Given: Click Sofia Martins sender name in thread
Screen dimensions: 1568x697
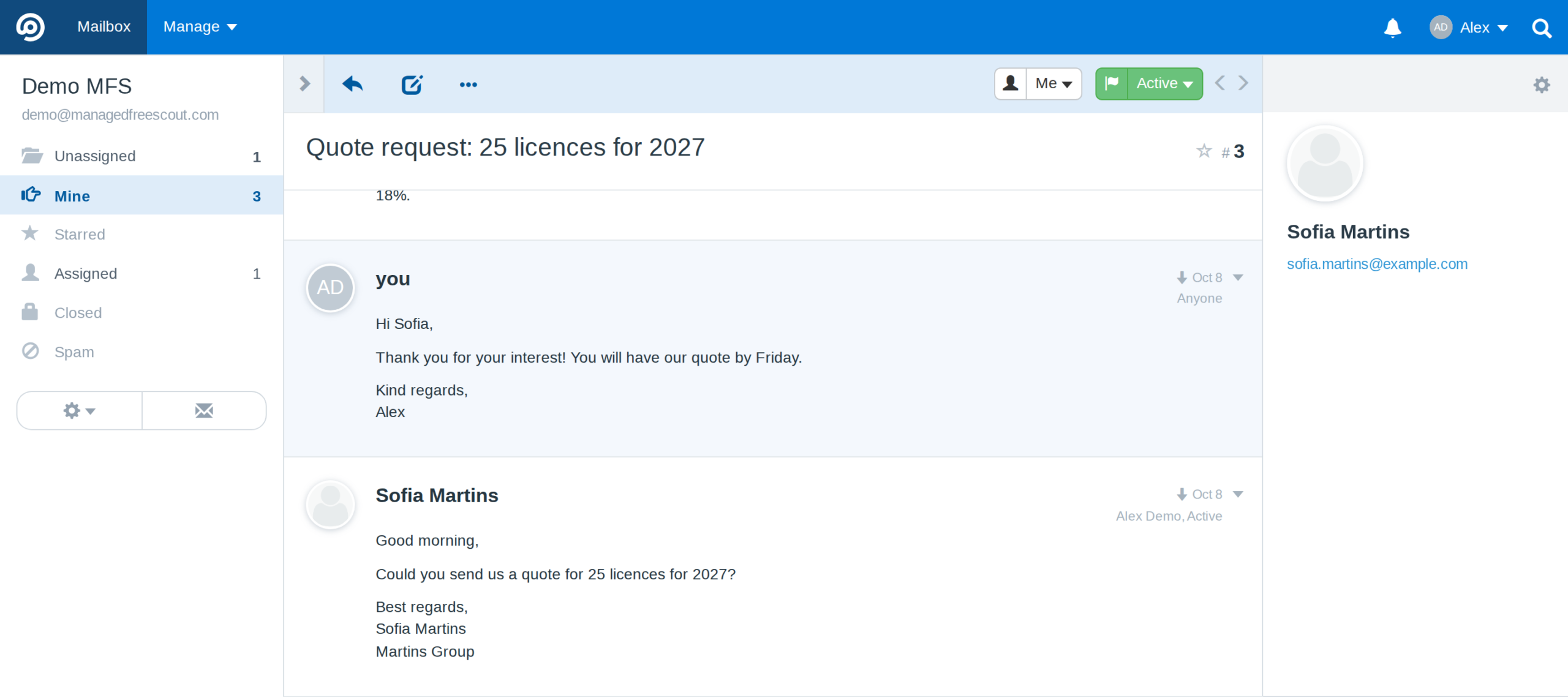Looking at the screenshot, I should pyautogui.click(x=437, y=495).
